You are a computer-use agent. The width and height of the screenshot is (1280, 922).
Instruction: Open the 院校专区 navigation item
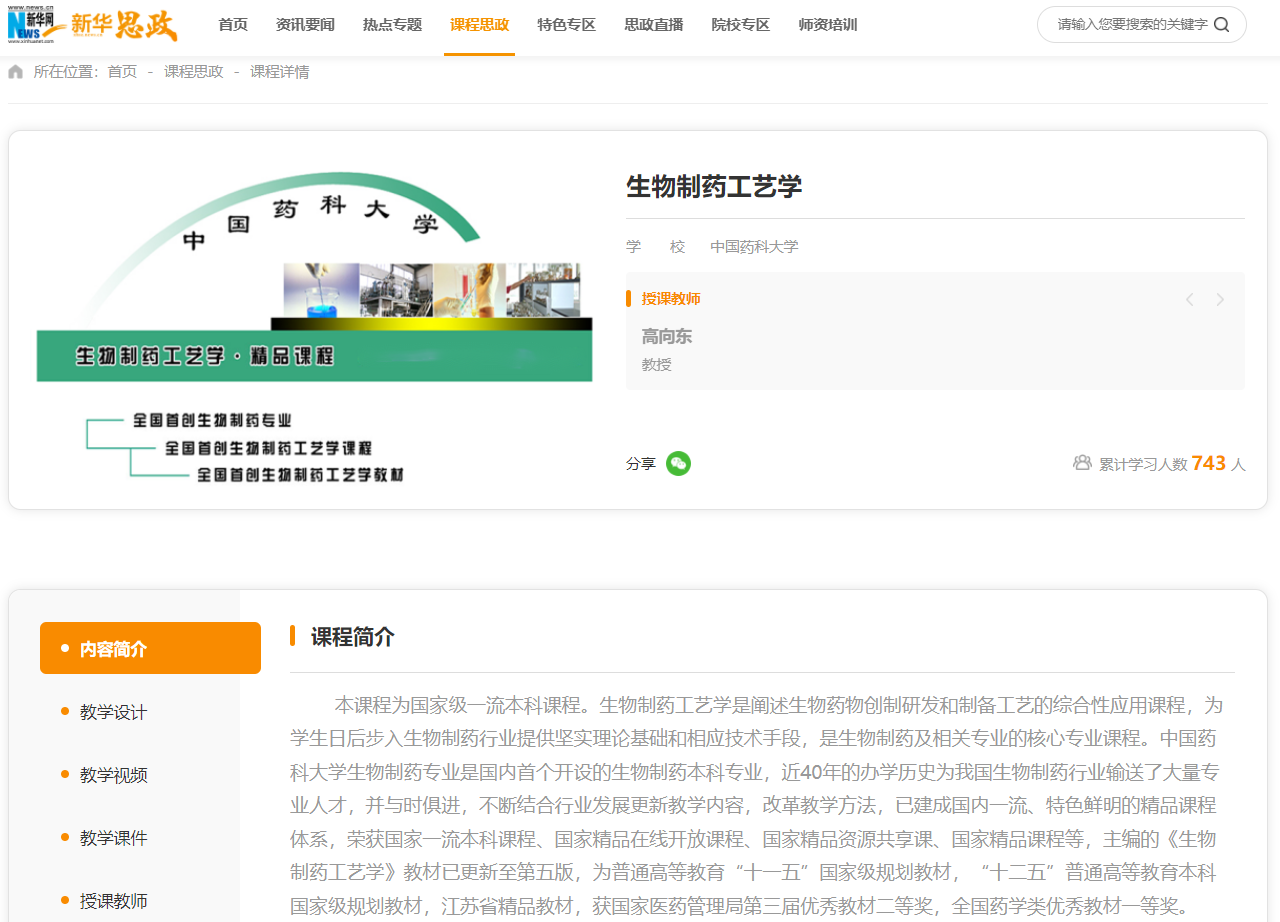(x=741, y=25)
